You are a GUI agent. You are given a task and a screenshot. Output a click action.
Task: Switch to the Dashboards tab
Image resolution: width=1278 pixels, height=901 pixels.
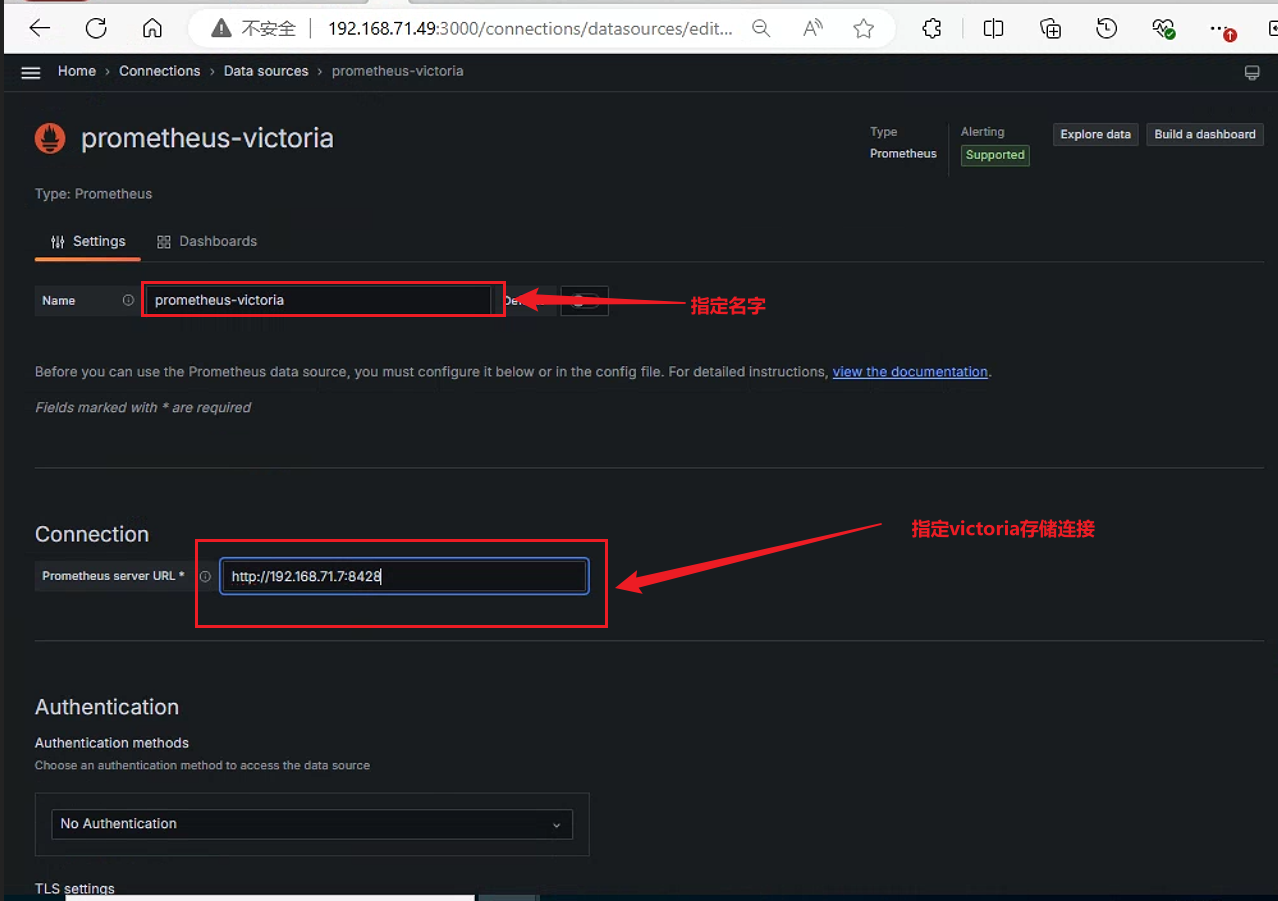[207, 241]
